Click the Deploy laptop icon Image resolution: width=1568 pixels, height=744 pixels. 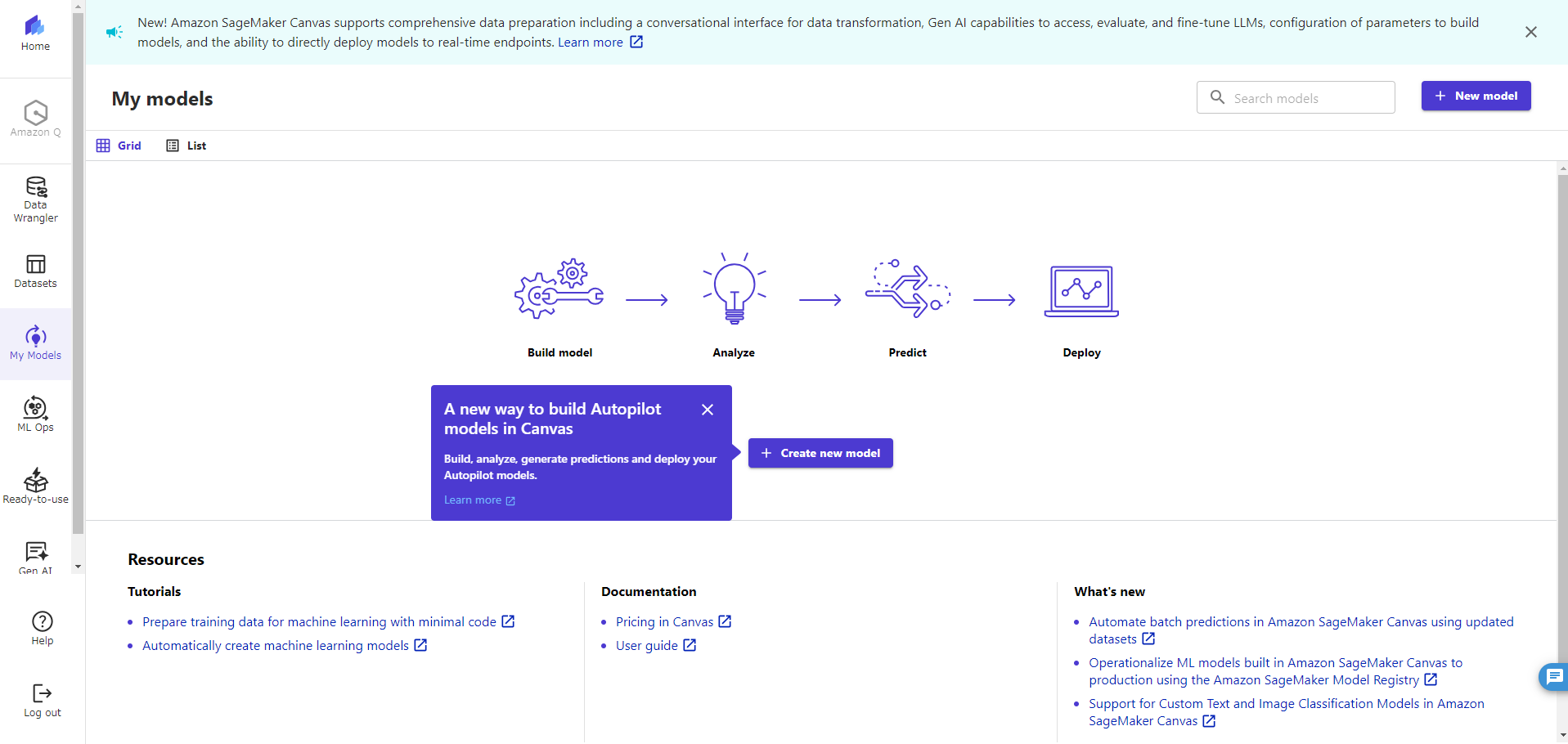point(1081,291)
